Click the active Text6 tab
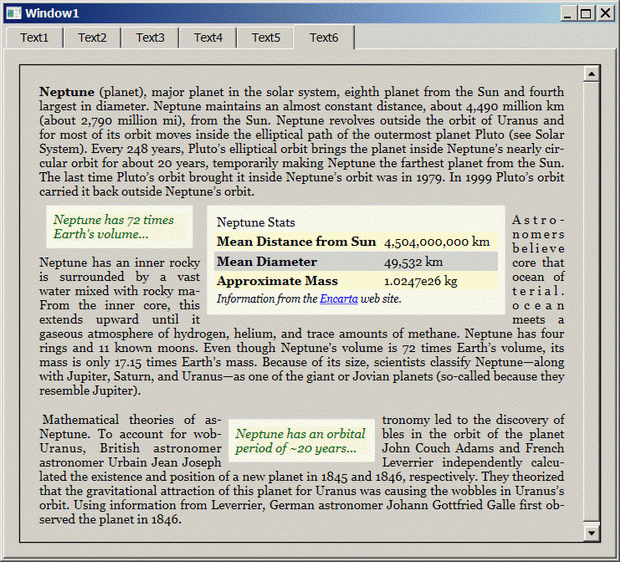 click(324, 37)
